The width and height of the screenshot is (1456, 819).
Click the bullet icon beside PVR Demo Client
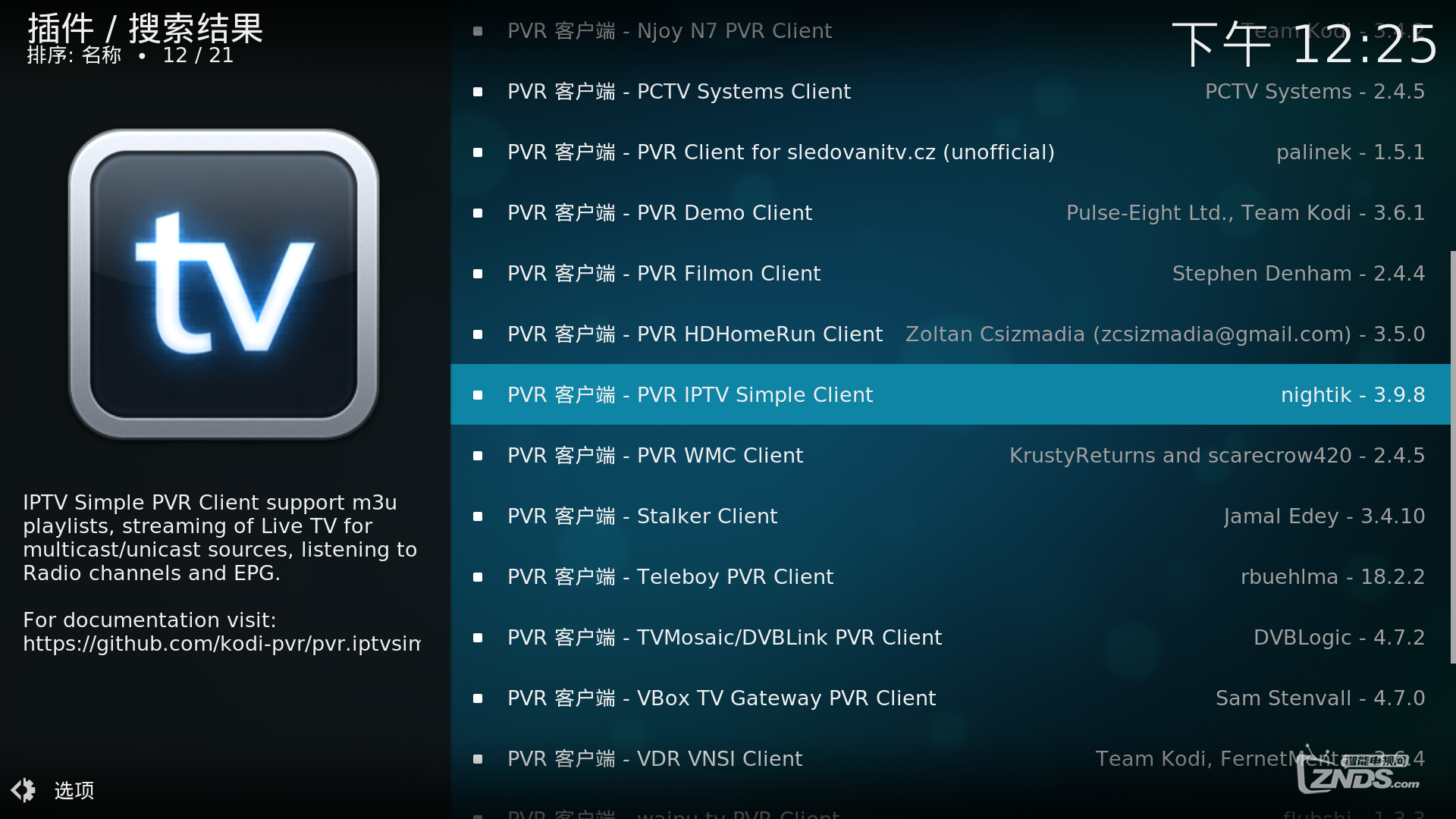tap(478, 213)
